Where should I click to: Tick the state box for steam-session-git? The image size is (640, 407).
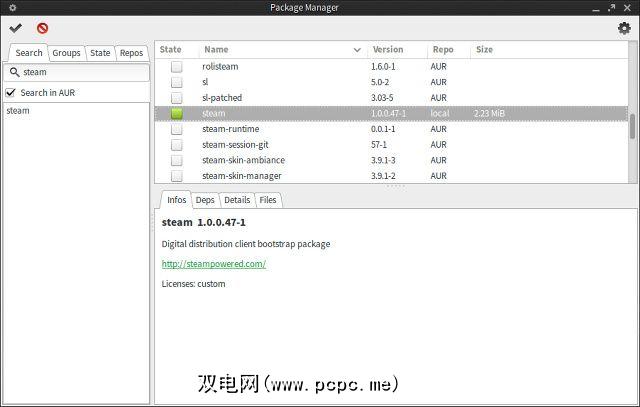(177, 145)
